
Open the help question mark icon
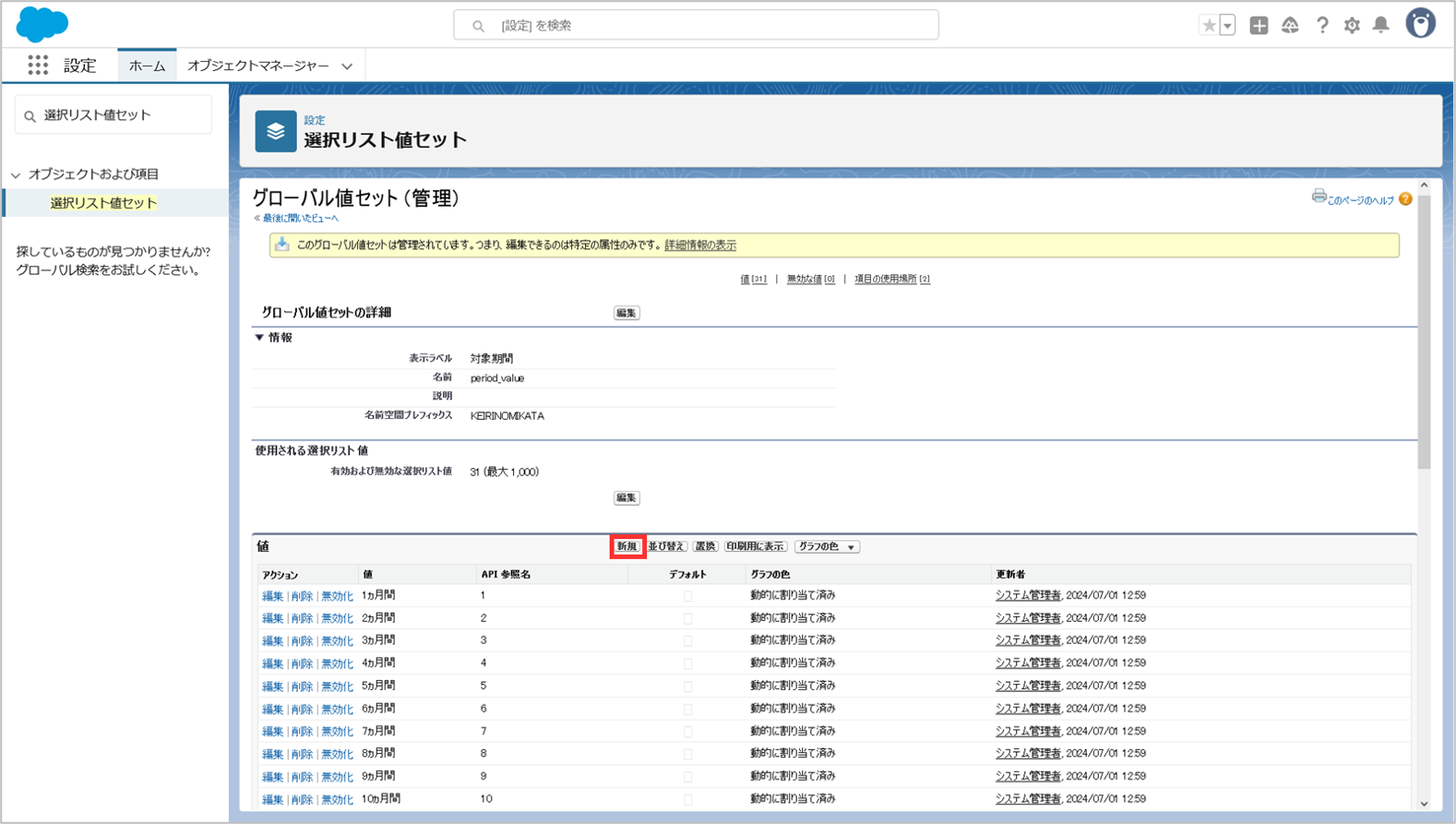[x=1322, y=26]
